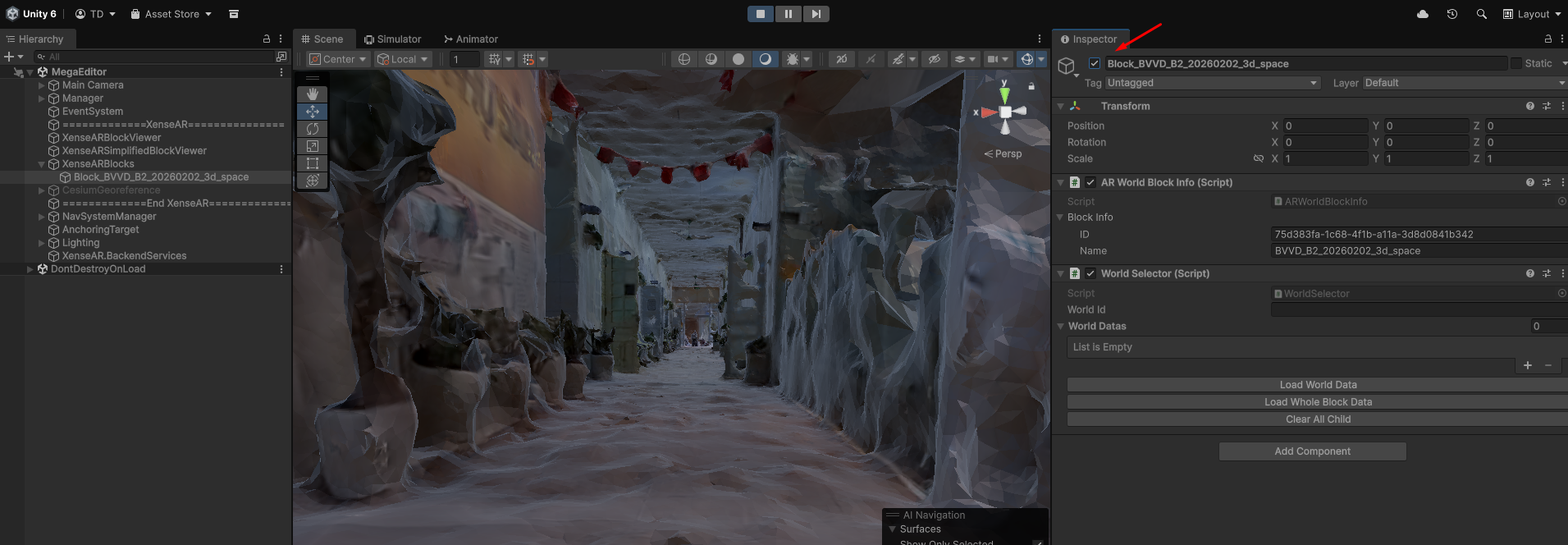Switch to the Simulator tab
1568x545 pixels.
393,39
